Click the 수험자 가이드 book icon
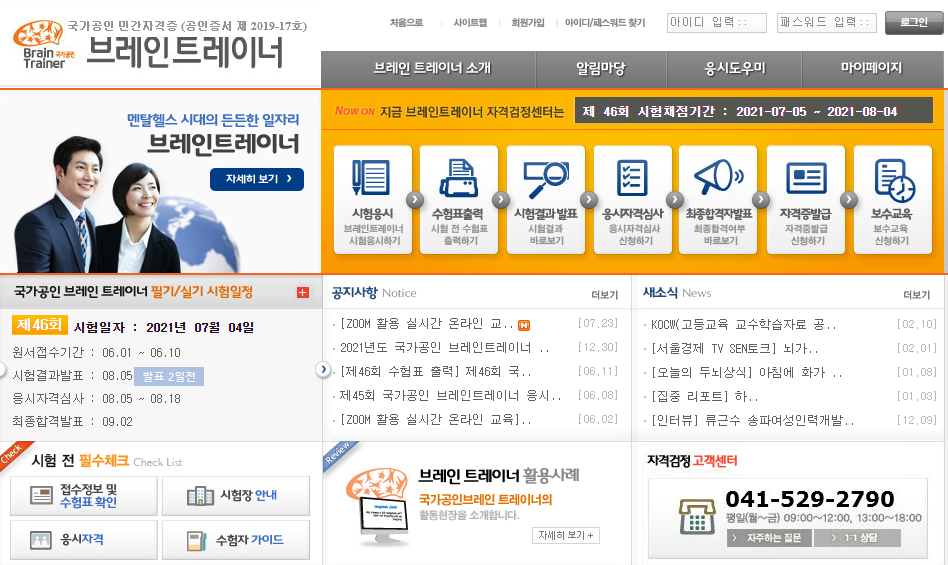This screenshot has width=948, height=565. (196, 541)
